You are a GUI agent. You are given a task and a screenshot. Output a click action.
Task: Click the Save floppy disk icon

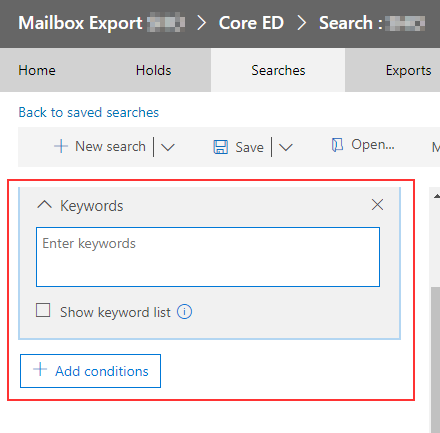point(221,147)
